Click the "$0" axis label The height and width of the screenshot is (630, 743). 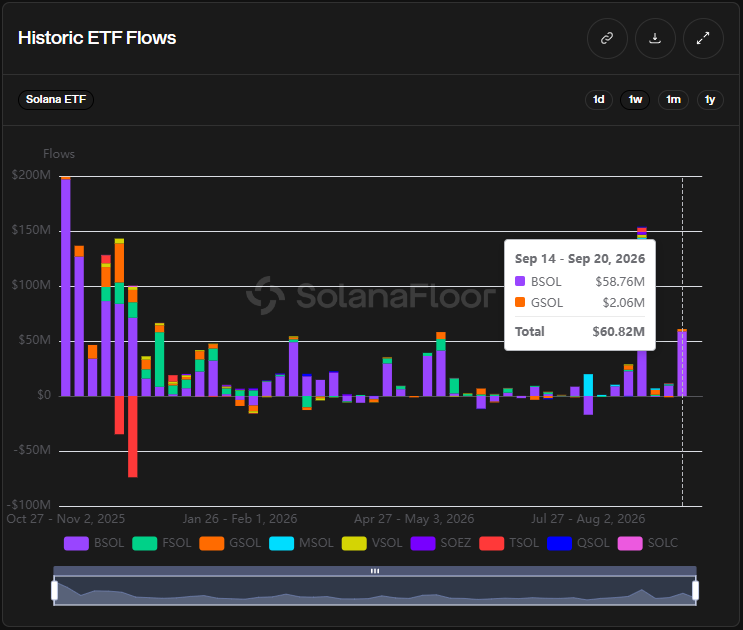pyautogui.click(x=44, y=395)
